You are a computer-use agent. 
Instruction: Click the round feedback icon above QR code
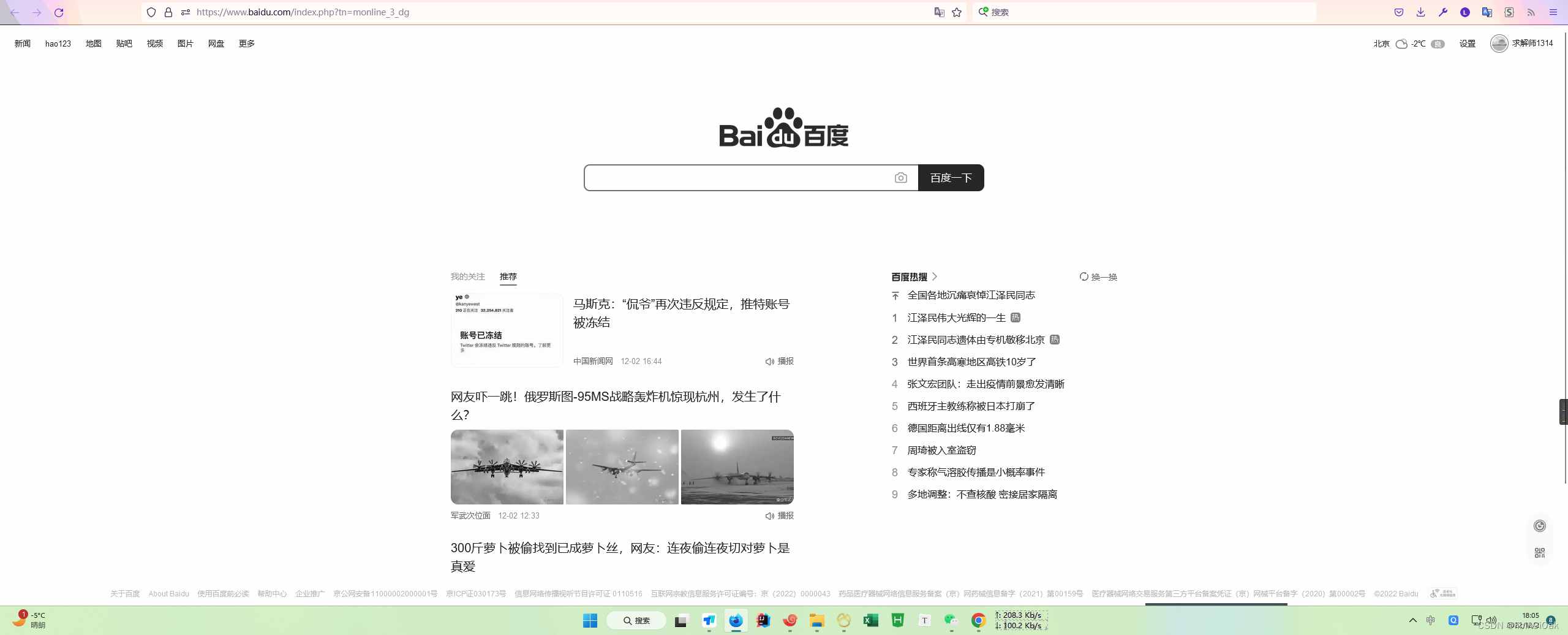[1540, 526]
